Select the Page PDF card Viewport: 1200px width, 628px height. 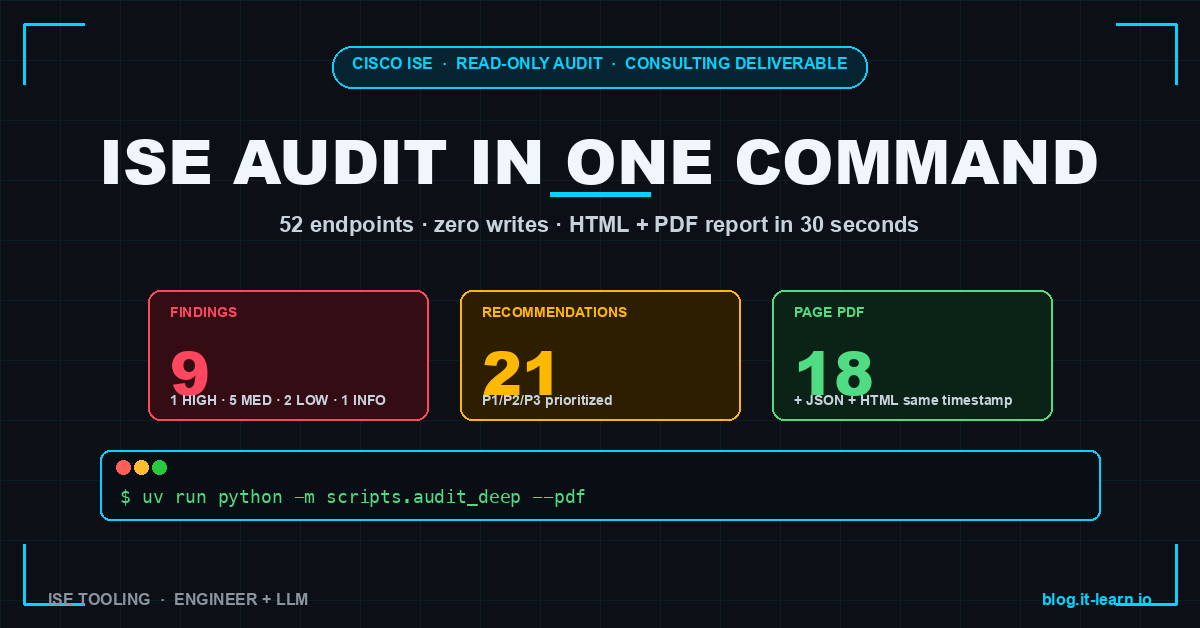(912, 355)
